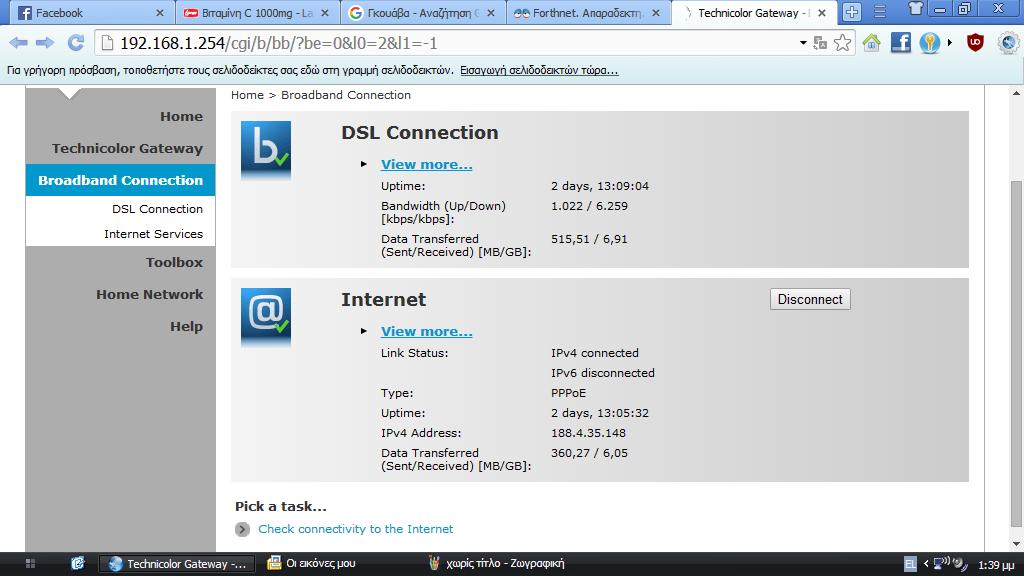The image size is (1024, 576).
Task: Click the Εισαγωγή σελιδοδεικτών τώρα link
Action: (x=539, y=70)
